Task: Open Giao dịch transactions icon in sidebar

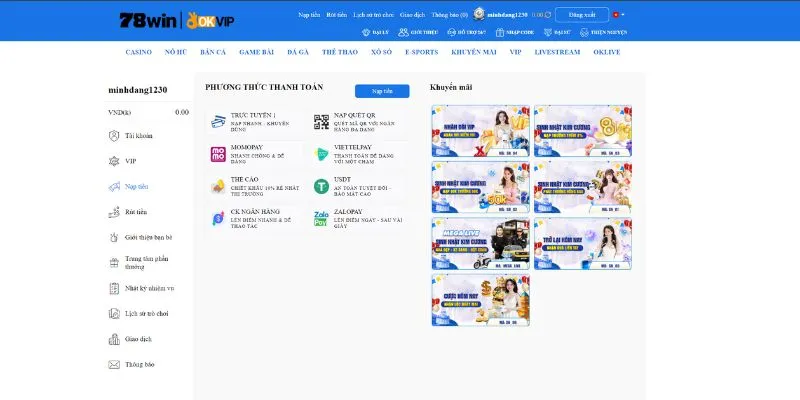Action: tap(114, 339)
